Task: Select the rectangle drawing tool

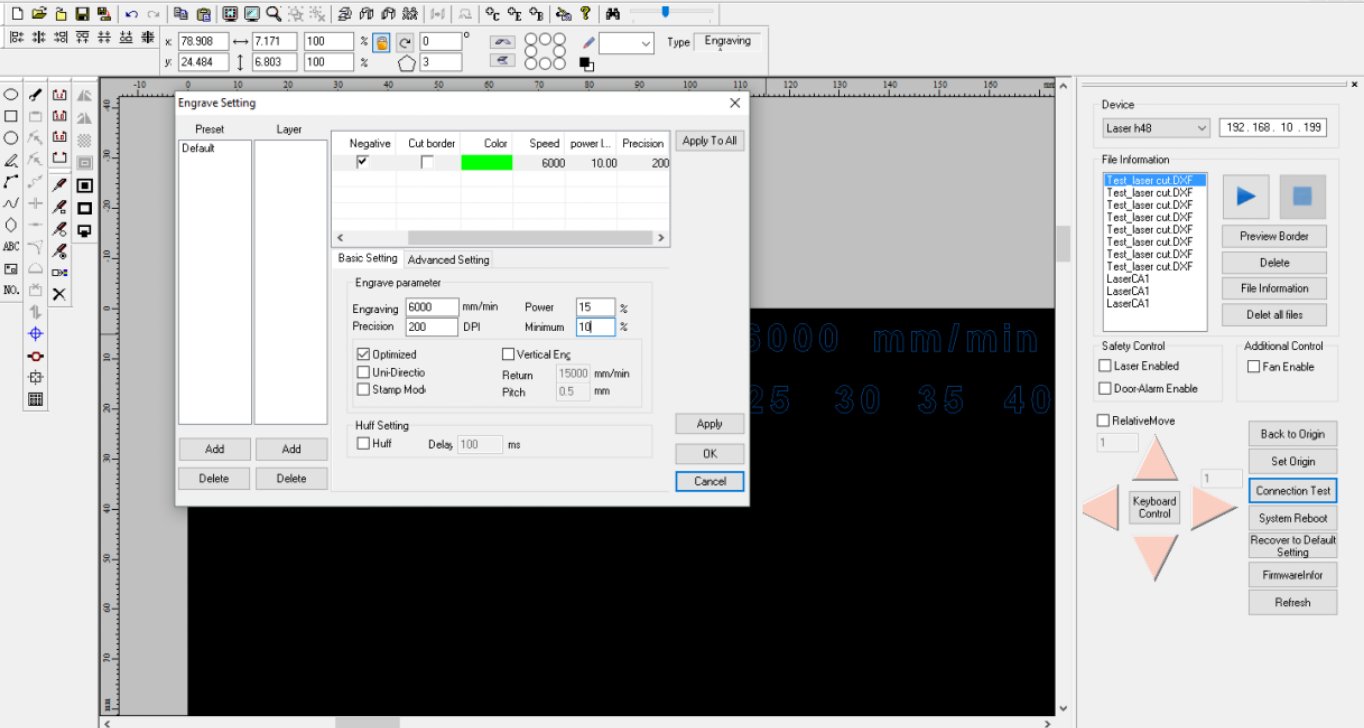Action: [11, 116]
